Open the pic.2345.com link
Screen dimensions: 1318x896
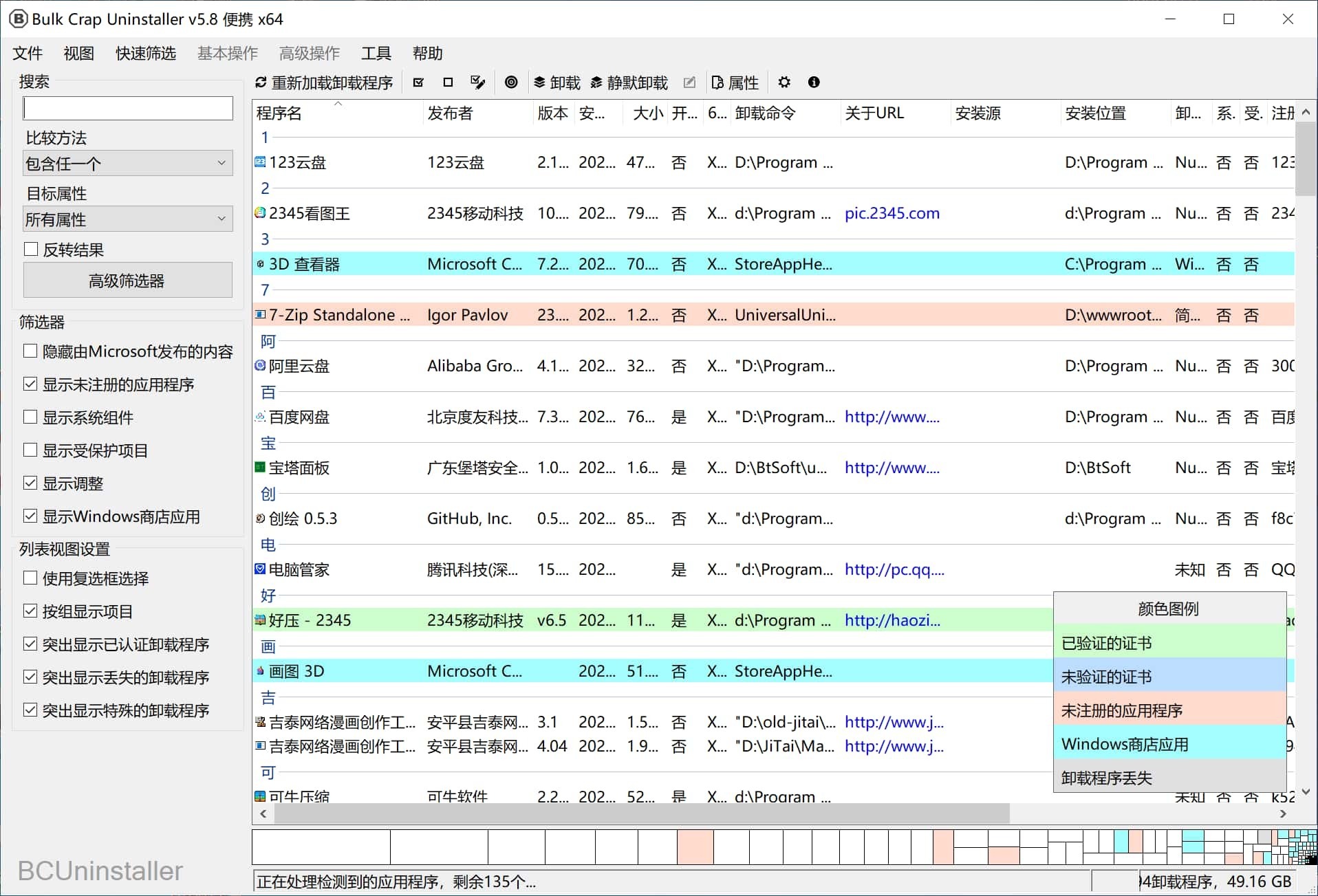click(x=892, y=213)
